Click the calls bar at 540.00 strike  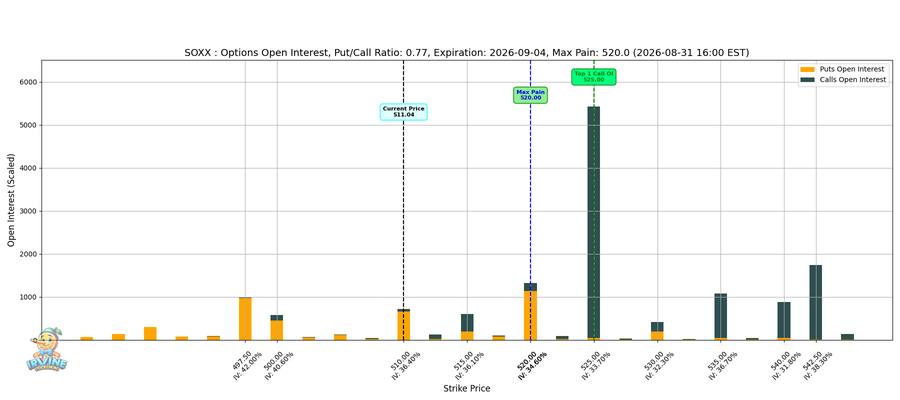pos(784,321)
